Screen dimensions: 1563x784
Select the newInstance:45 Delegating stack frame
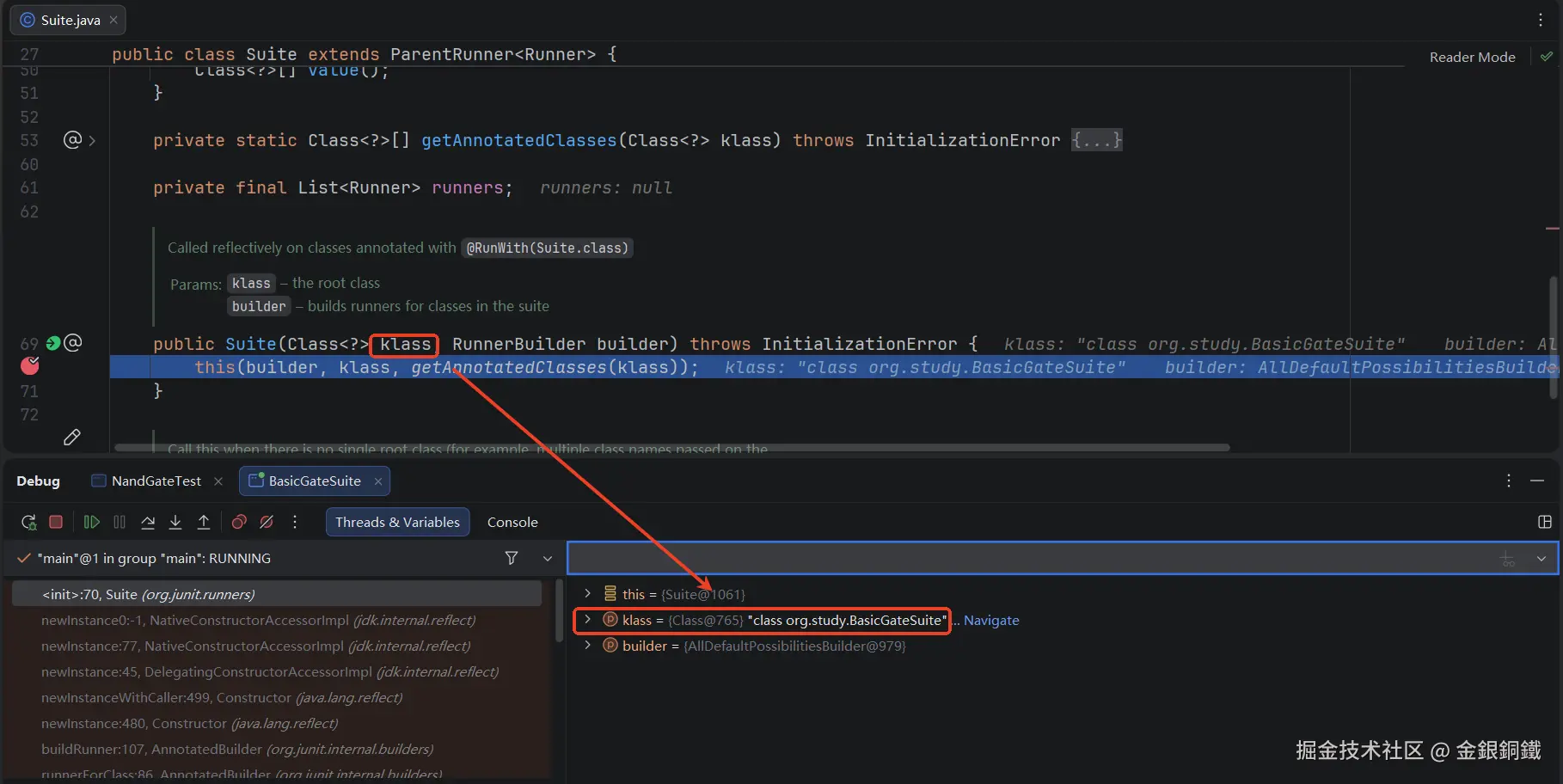pyautogui.click(x=277, y=671)
